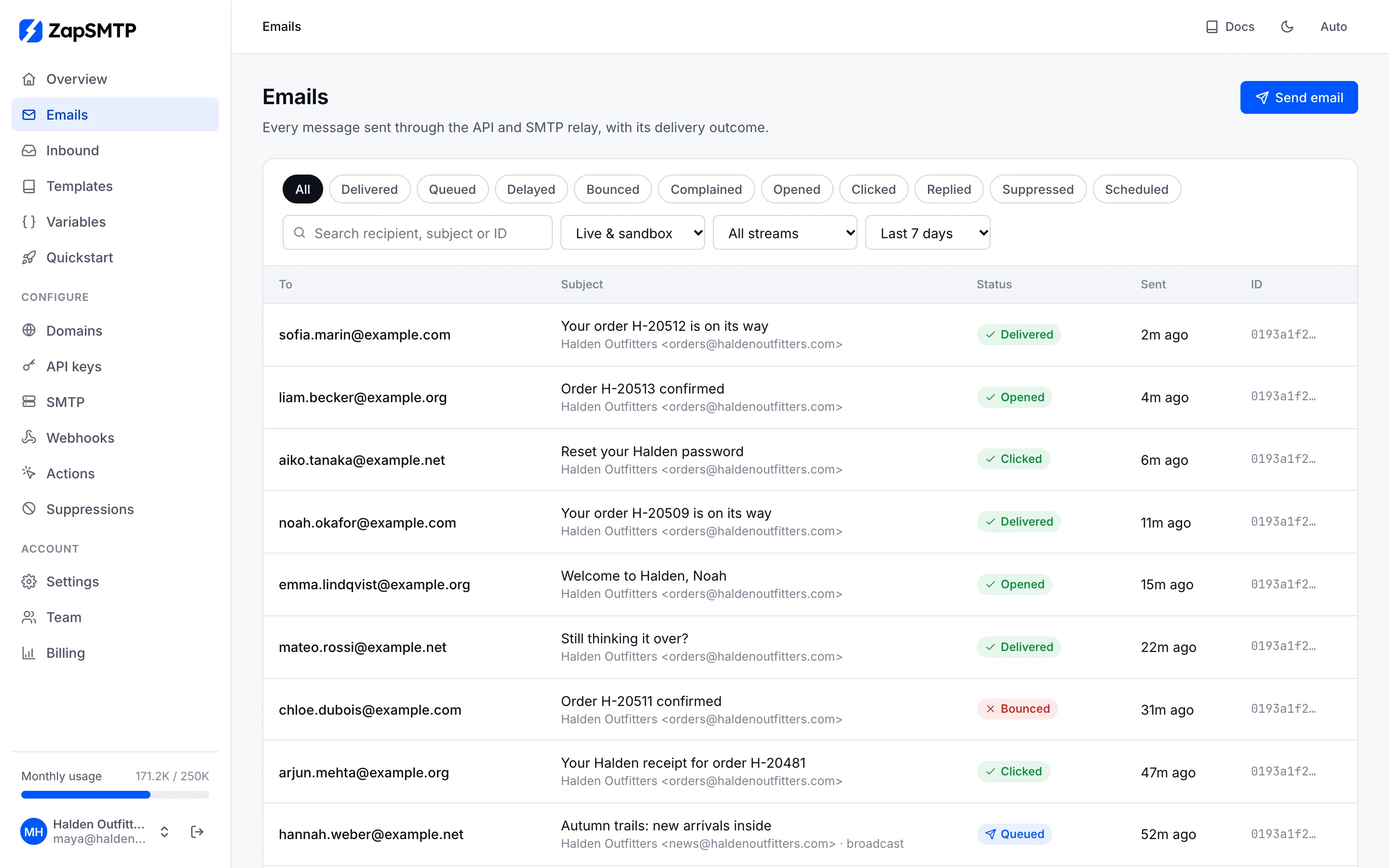Show Suppressed emails filter
This screenshot has height=868, width=1389.
pyautogui.click(x=1038, y=189)
